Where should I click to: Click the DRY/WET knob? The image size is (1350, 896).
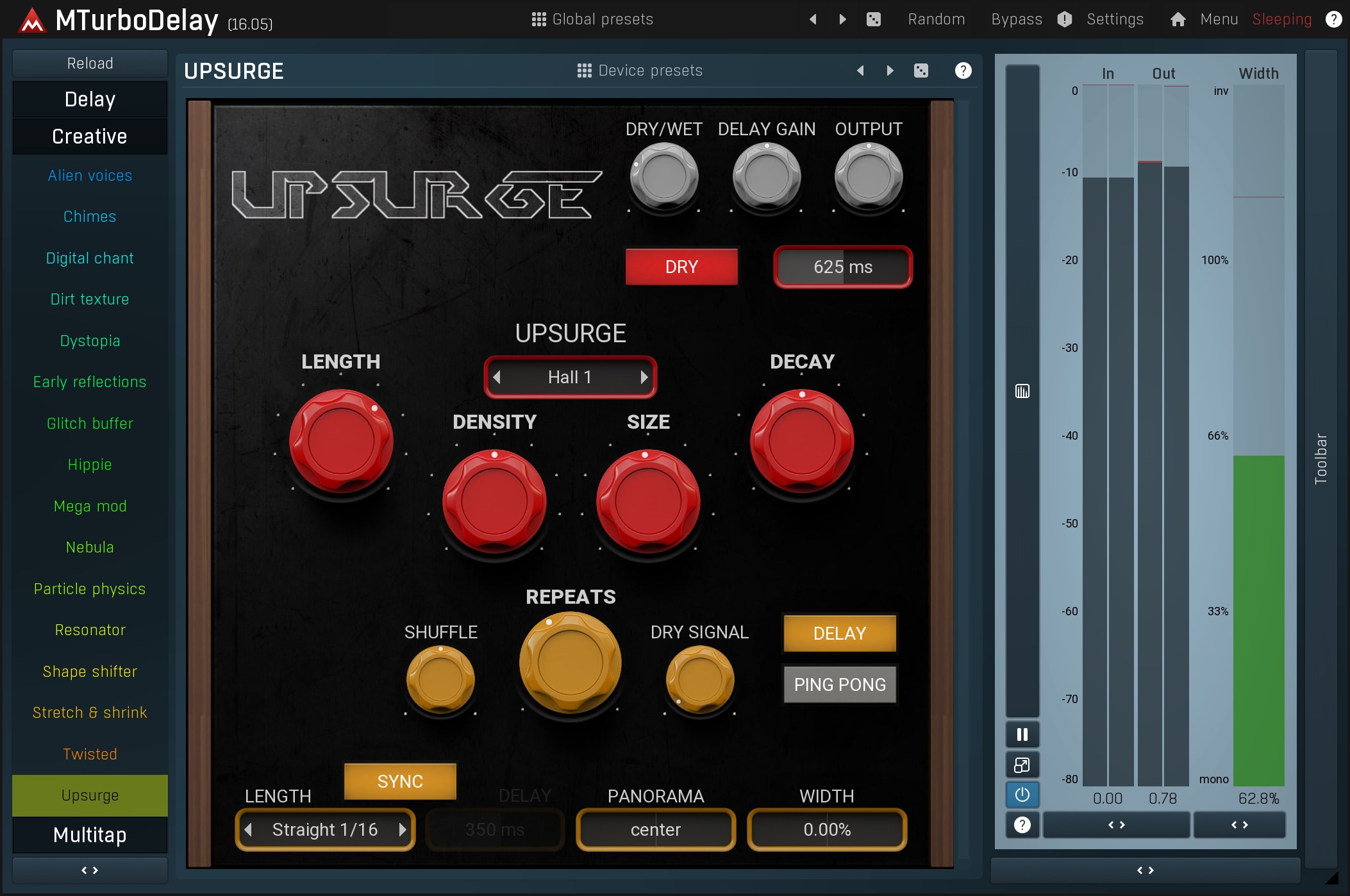[x=664, y=176]
